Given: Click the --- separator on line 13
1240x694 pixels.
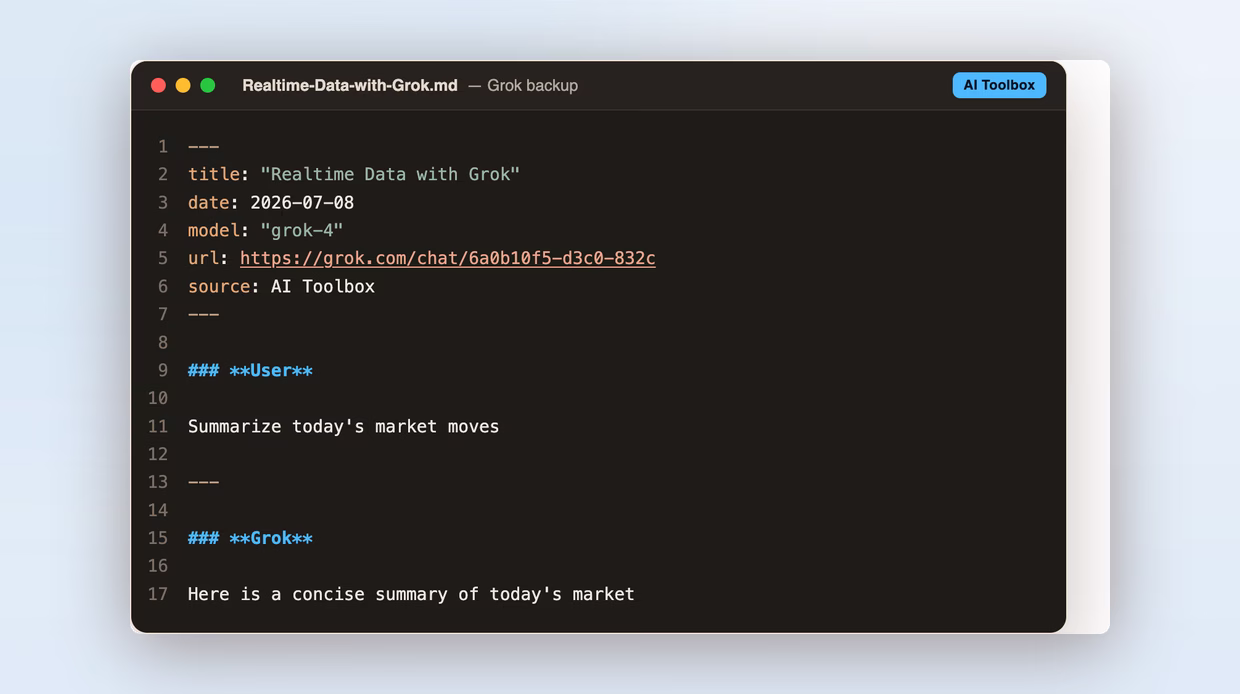Looking at the screenshot, I should [x=203, y=482].
